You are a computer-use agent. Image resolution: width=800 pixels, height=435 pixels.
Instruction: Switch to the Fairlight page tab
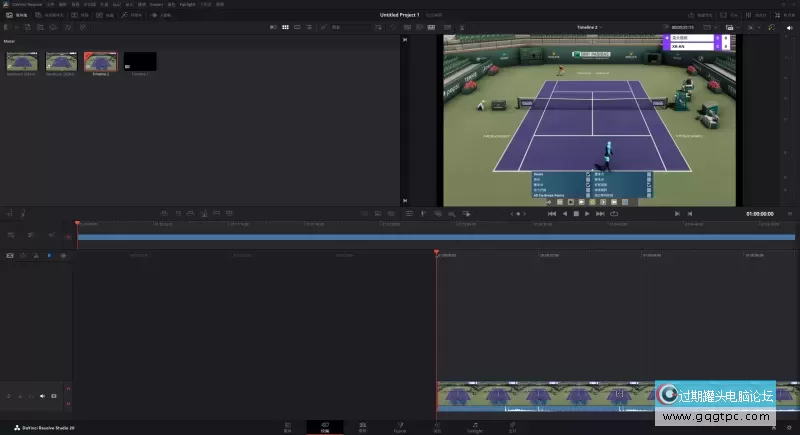[475, 427]
